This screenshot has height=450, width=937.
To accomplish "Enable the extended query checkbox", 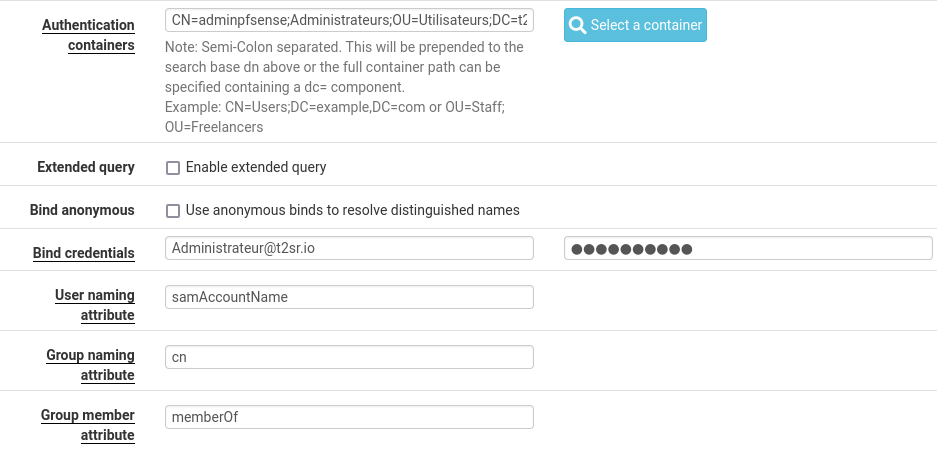I will (x=173, y=168).
